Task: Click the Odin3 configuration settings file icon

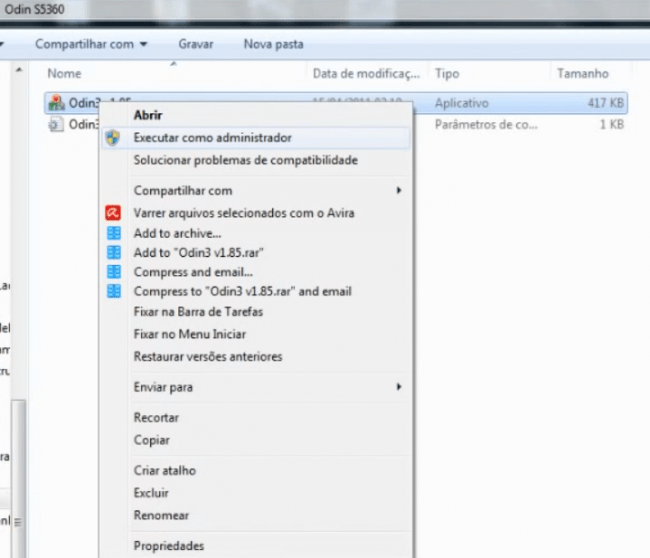Action: 57,125
